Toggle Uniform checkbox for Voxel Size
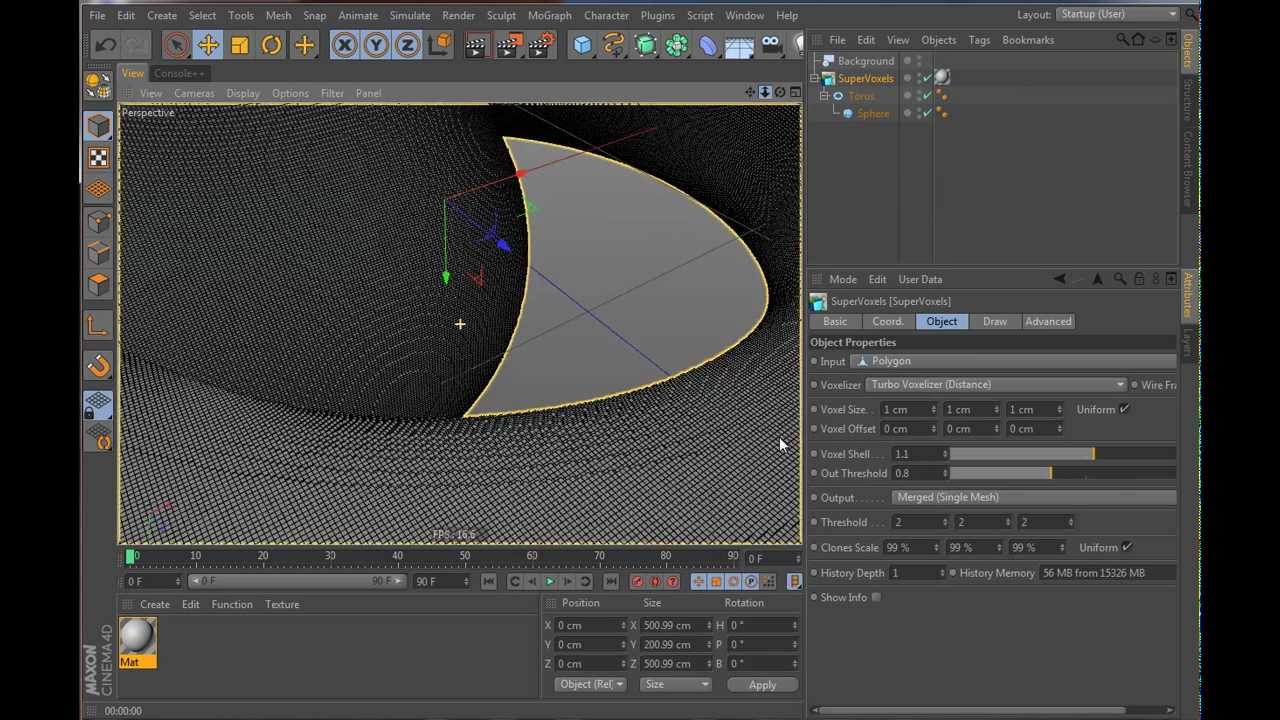The height and width of the screenshot is (720, 1280). (x=1124, y=409)
